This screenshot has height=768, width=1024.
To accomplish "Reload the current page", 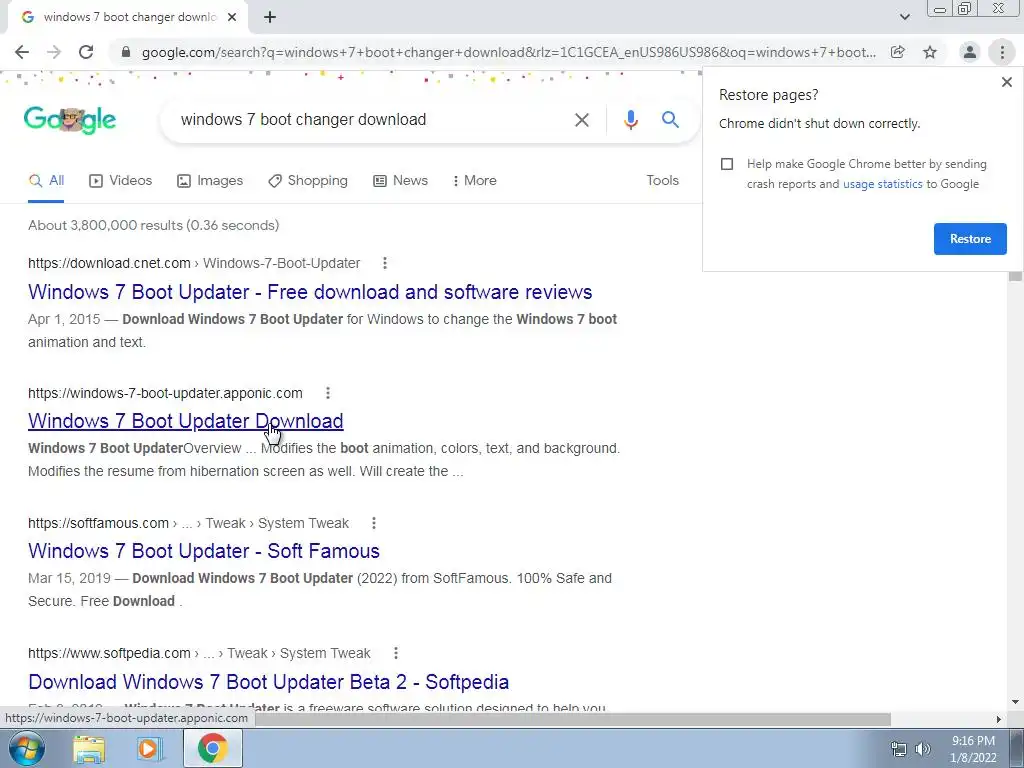I will [86, 52].
